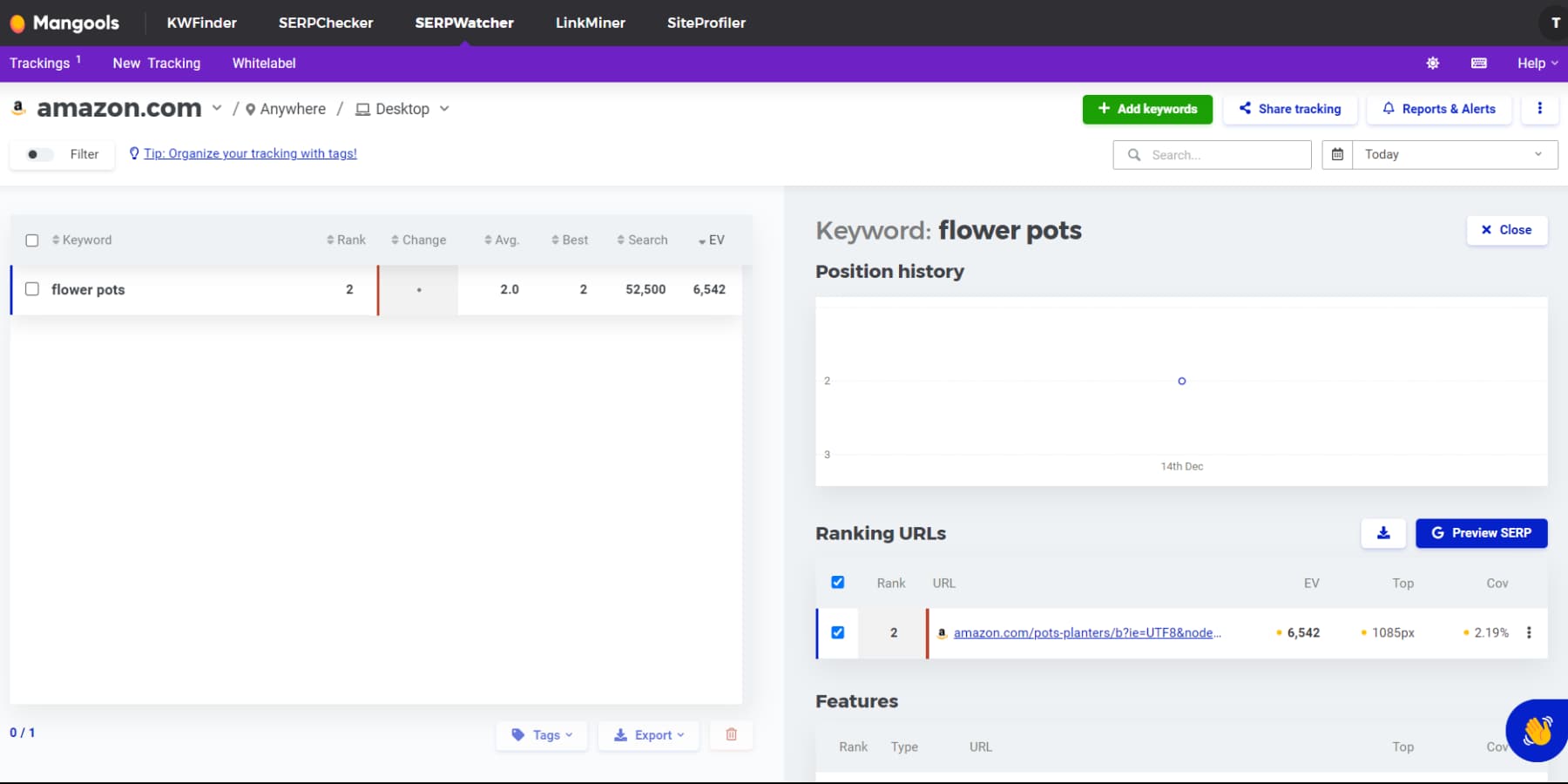Screen dimensions: 1568x784
Task: Open keyboard shortcuts icon in purple bar
Action: (1478, 63)
